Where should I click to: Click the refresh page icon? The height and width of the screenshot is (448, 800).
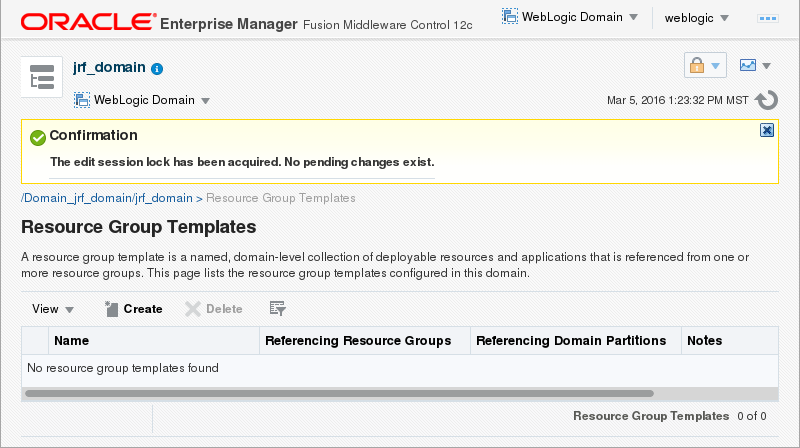(x=767, y=100)
